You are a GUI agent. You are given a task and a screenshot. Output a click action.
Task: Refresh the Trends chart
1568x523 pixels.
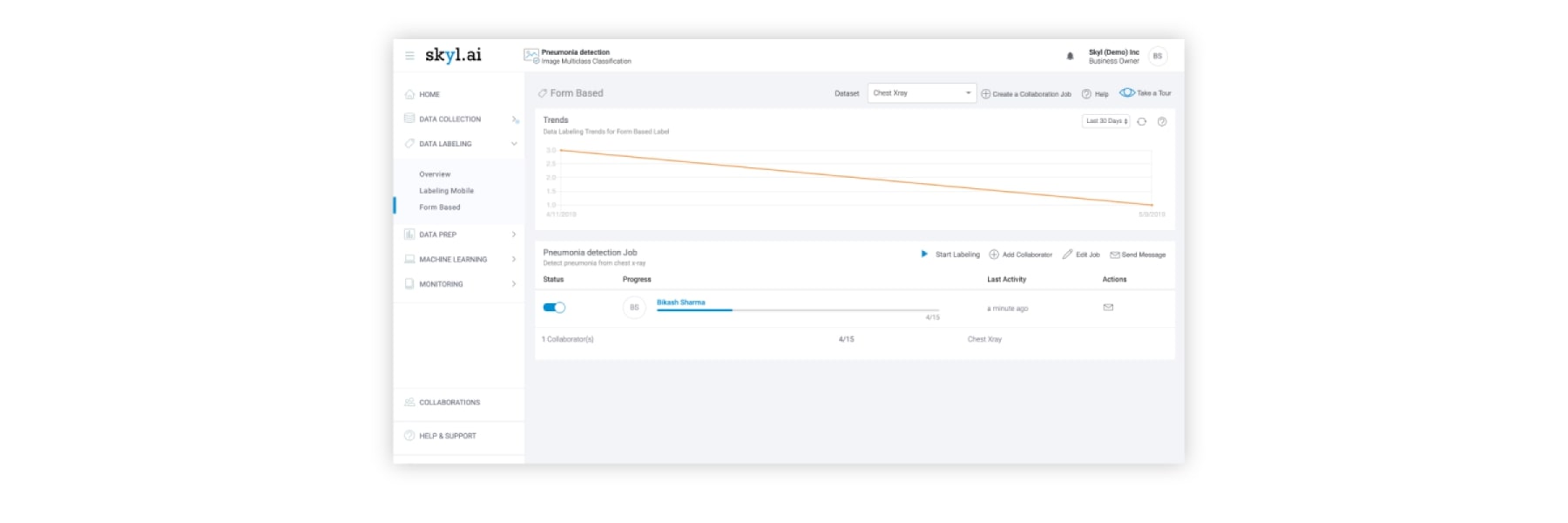[1142, 122]
